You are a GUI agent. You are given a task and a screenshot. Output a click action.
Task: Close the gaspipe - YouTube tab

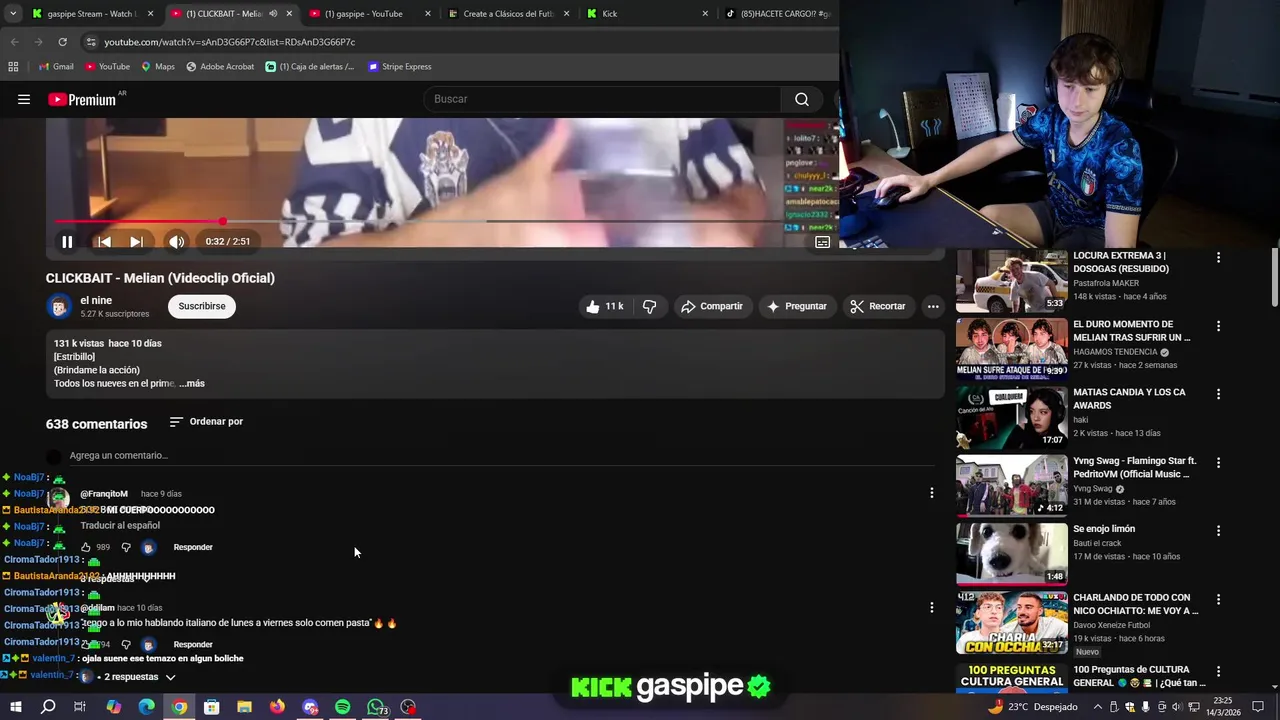pos(428,14)
